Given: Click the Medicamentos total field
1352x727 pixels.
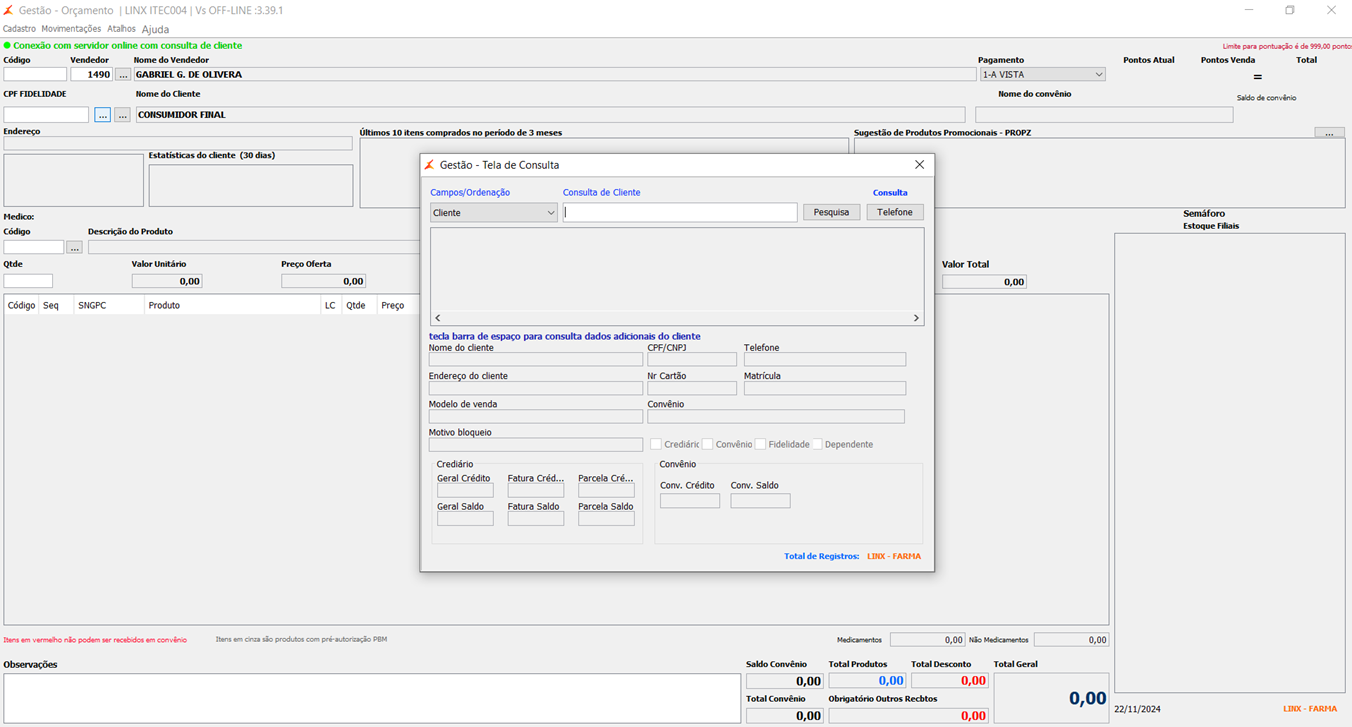Looking at the screenshot, I should point(927,640).
